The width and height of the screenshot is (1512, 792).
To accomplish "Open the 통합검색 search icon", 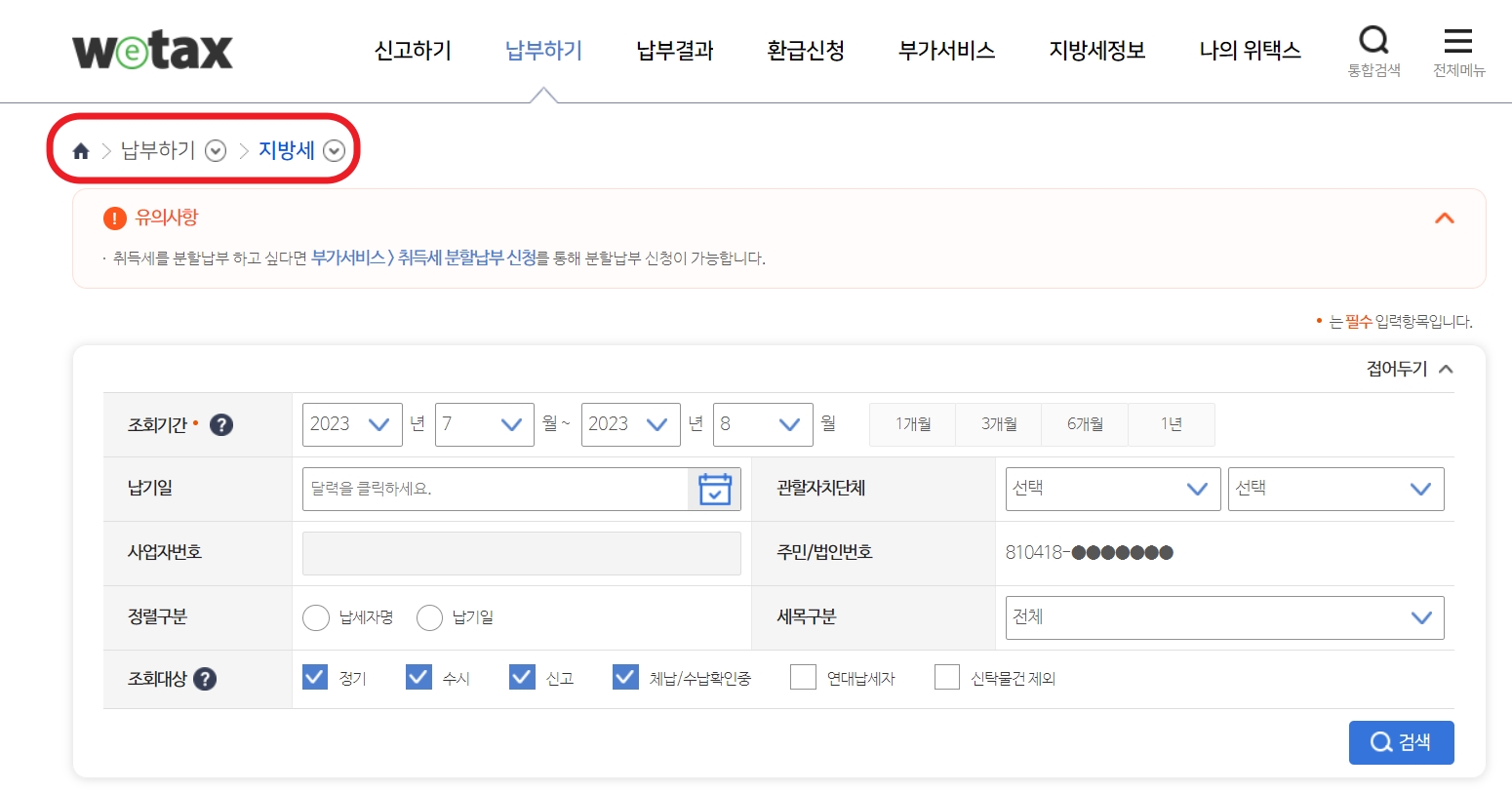I will (x=1374, y=41).
